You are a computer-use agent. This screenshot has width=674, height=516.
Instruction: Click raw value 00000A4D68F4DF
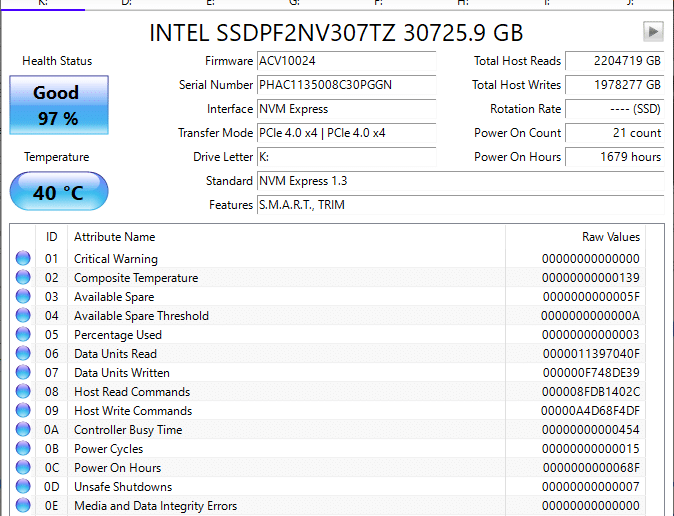pos(590,410)
